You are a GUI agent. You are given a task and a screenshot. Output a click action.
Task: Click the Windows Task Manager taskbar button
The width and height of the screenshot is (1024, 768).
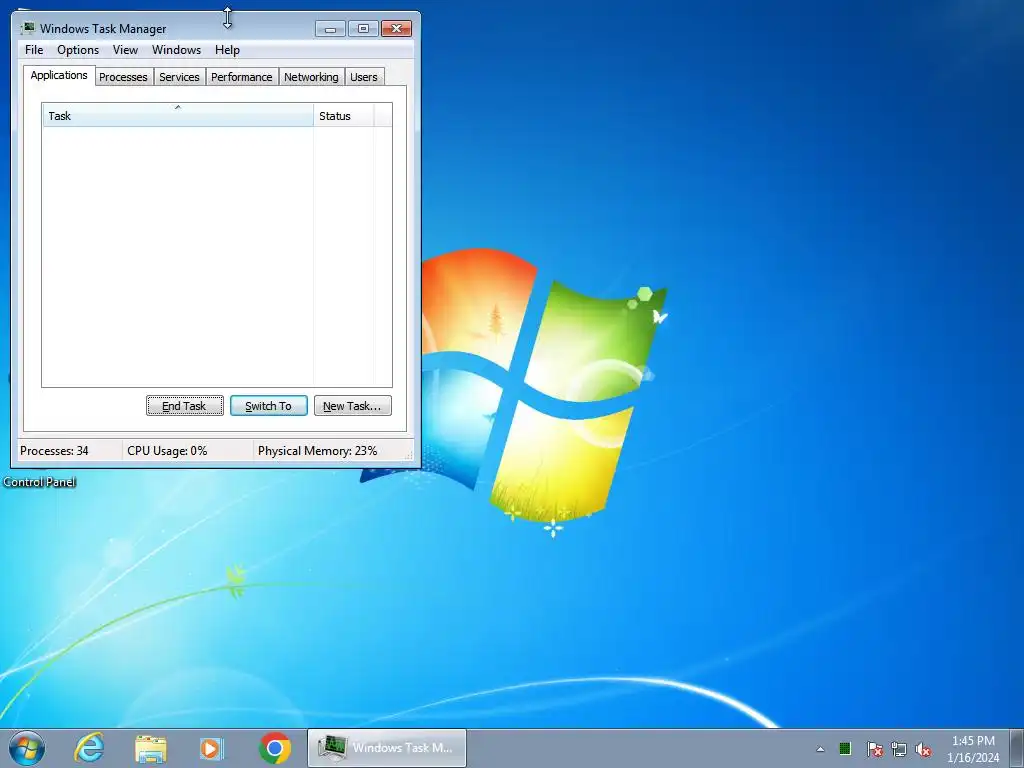(387, 748)
